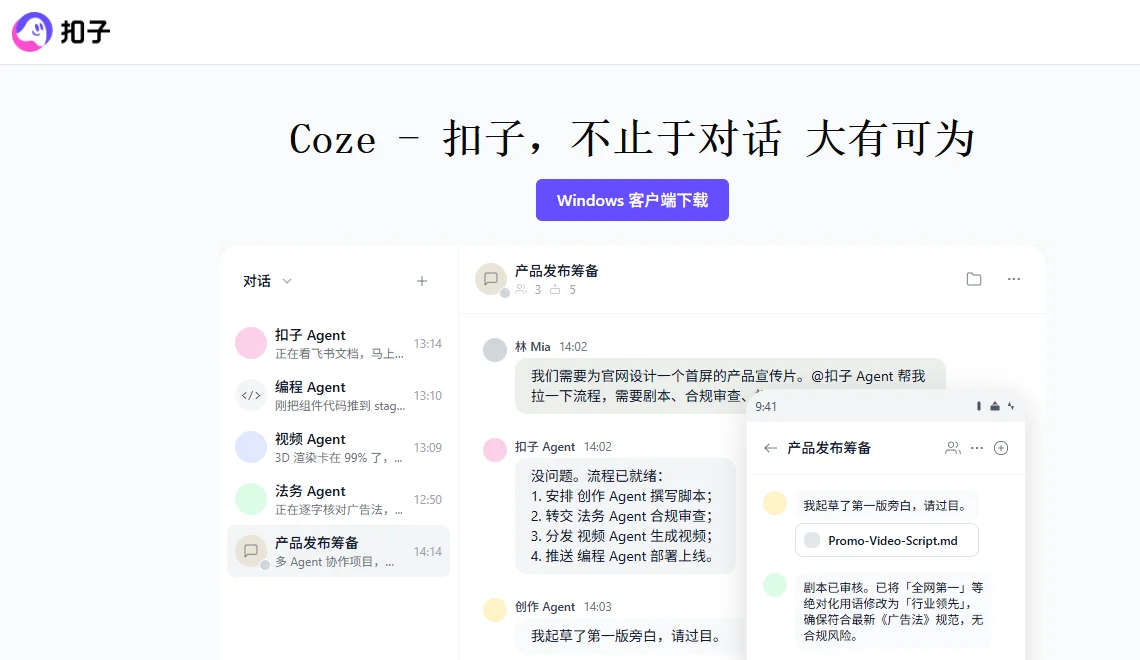
Task: Click 林 Mia's message about 产品宣传片
Action: (729, 386)
